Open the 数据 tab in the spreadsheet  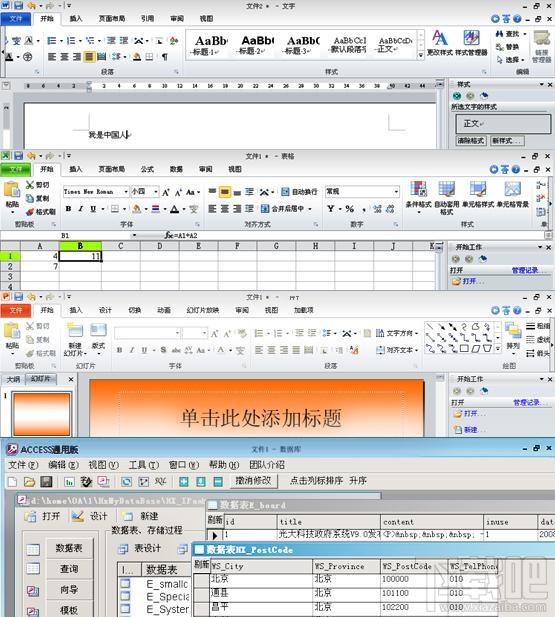176,169
